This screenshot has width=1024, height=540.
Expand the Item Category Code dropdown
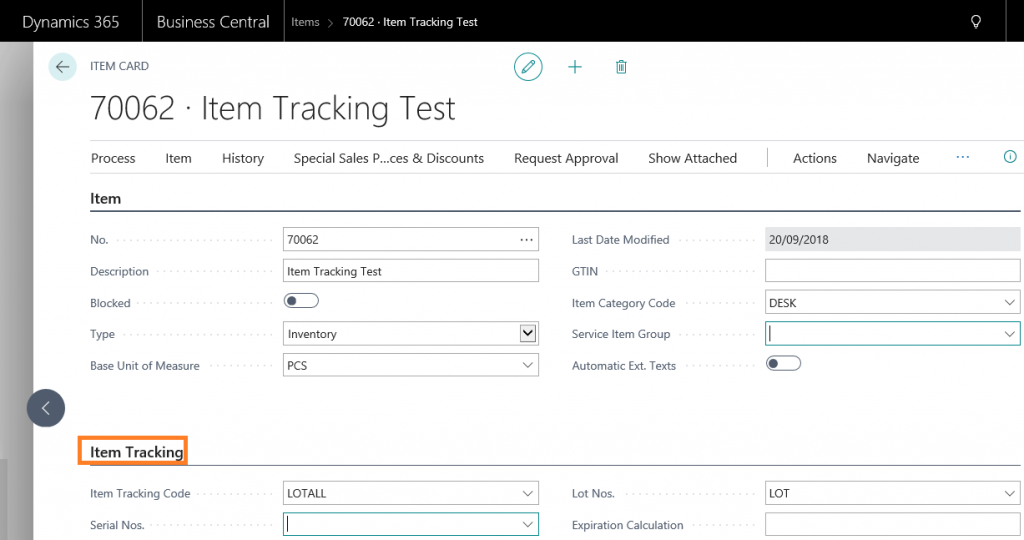tap(1008, 303)
